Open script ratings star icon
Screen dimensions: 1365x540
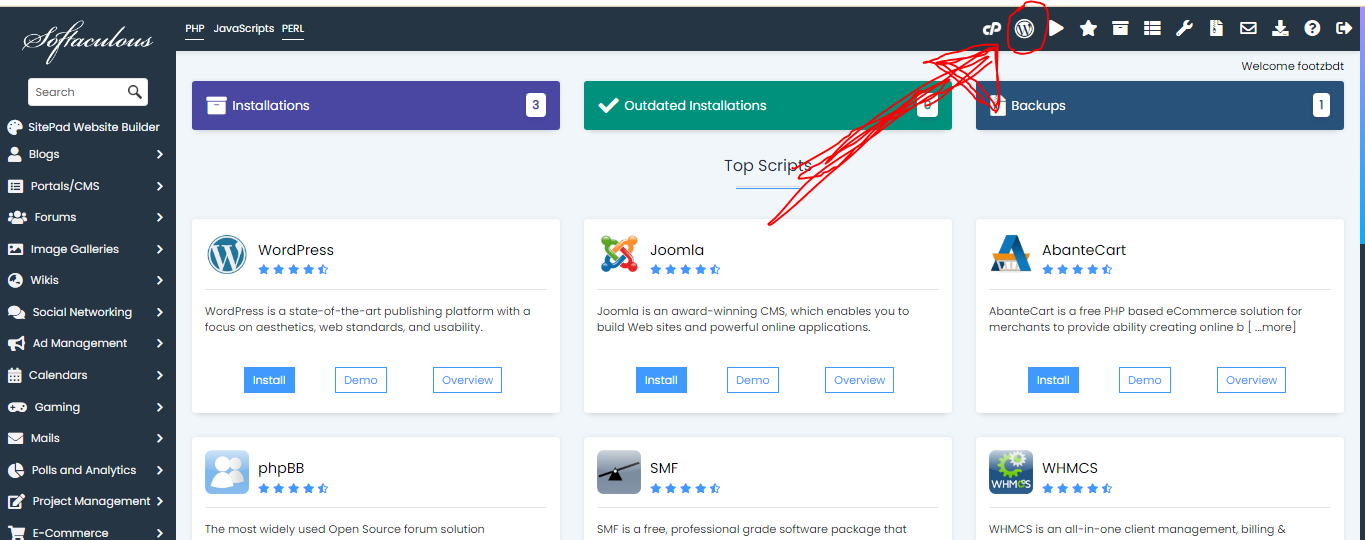coord(1088,29)
